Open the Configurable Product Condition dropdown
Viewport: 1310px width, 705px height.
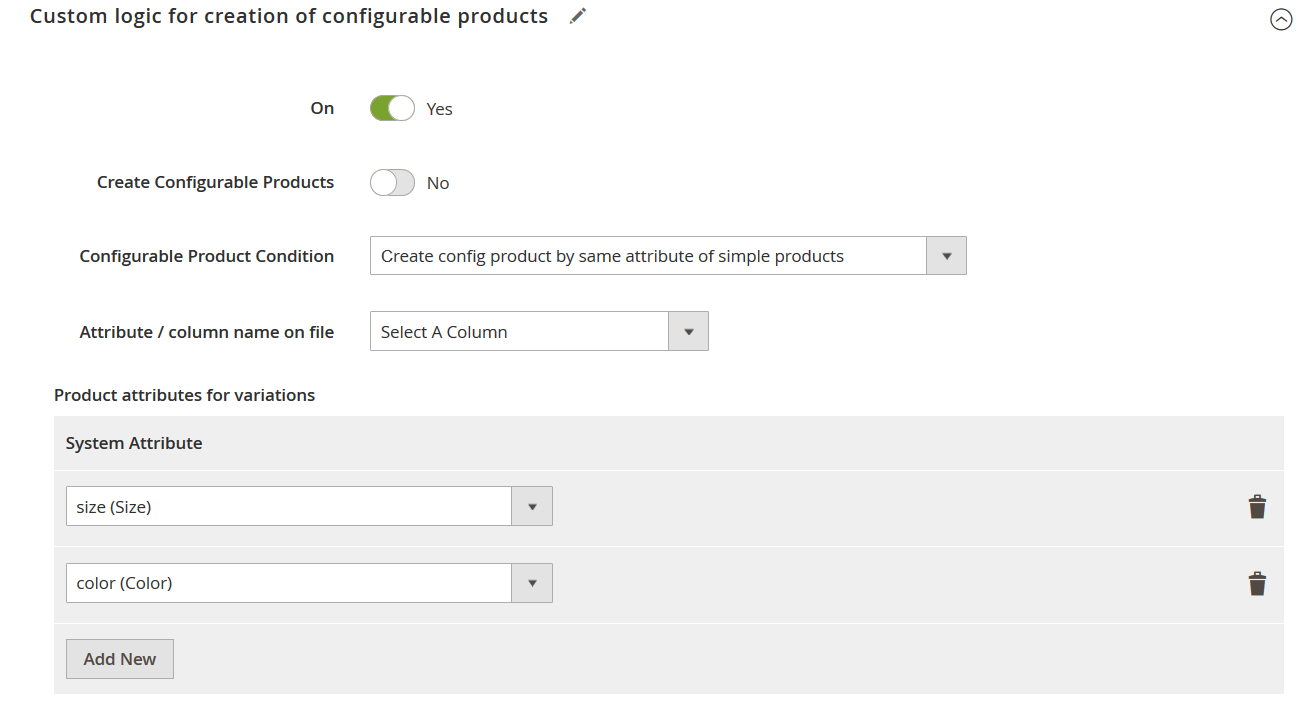click(648, 256)
